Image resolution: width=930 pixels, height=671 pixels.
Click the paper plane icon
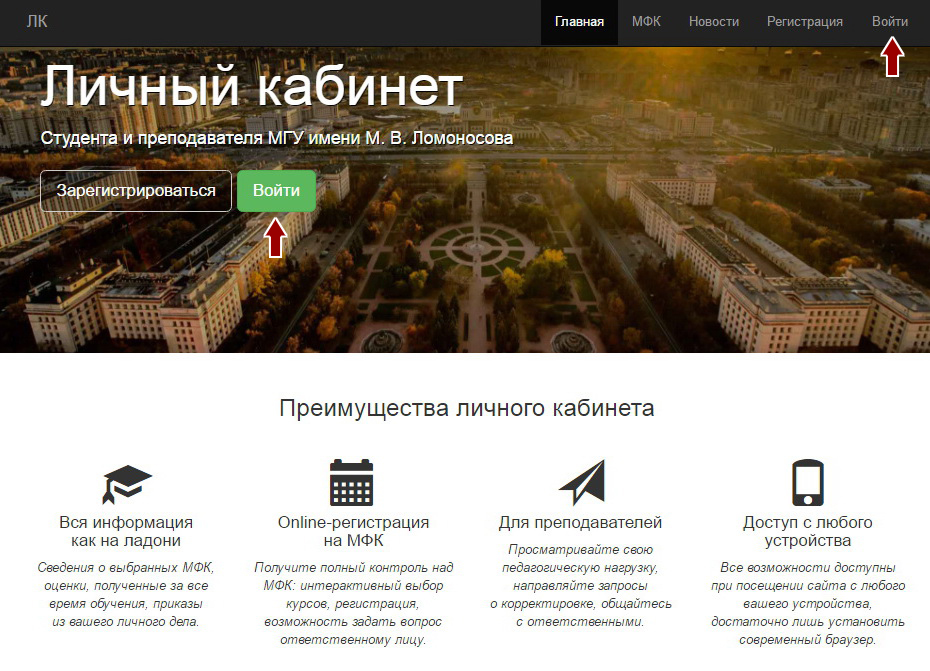[582, 482]
